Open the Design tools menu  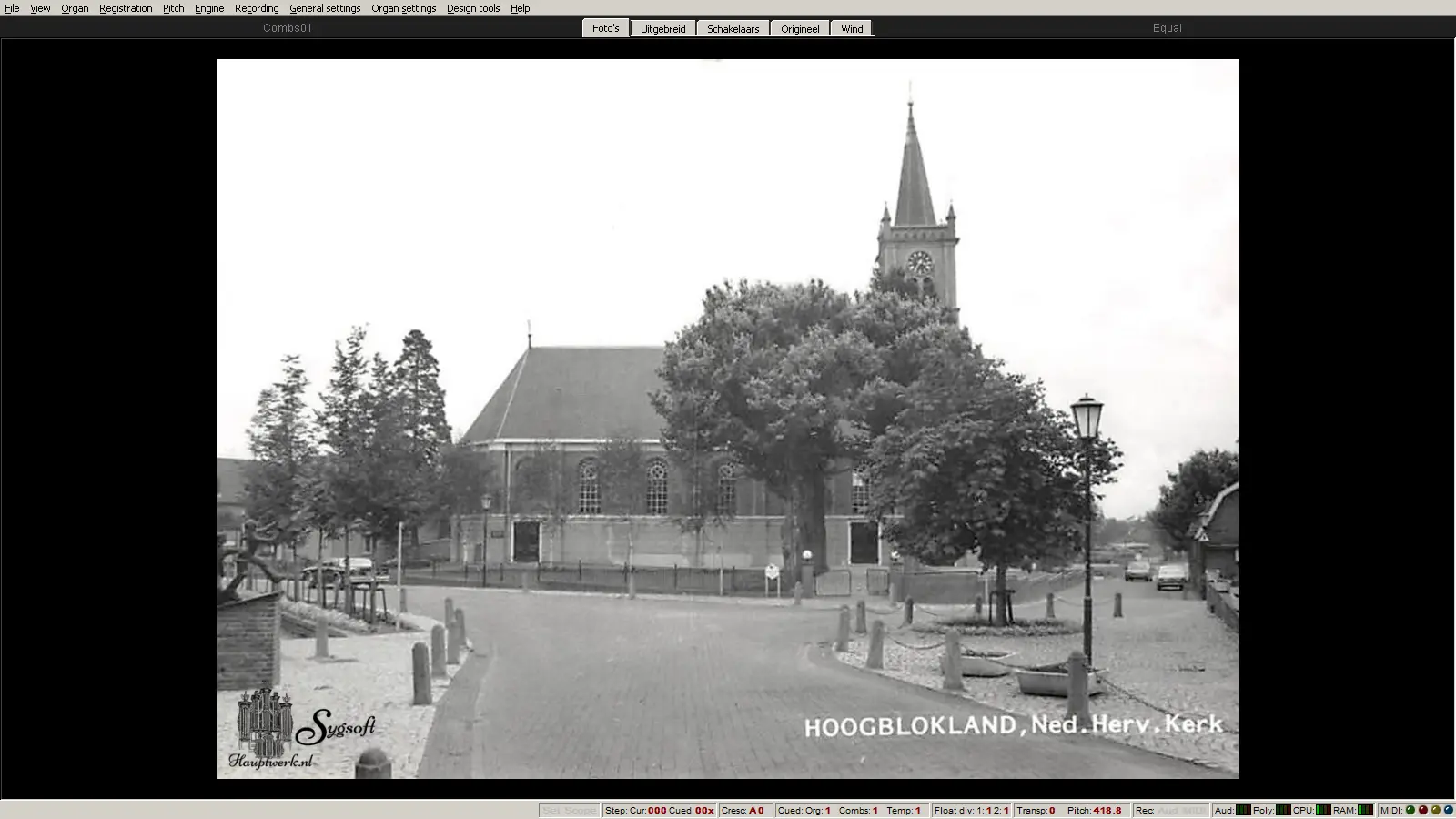(x=472, y=8)
